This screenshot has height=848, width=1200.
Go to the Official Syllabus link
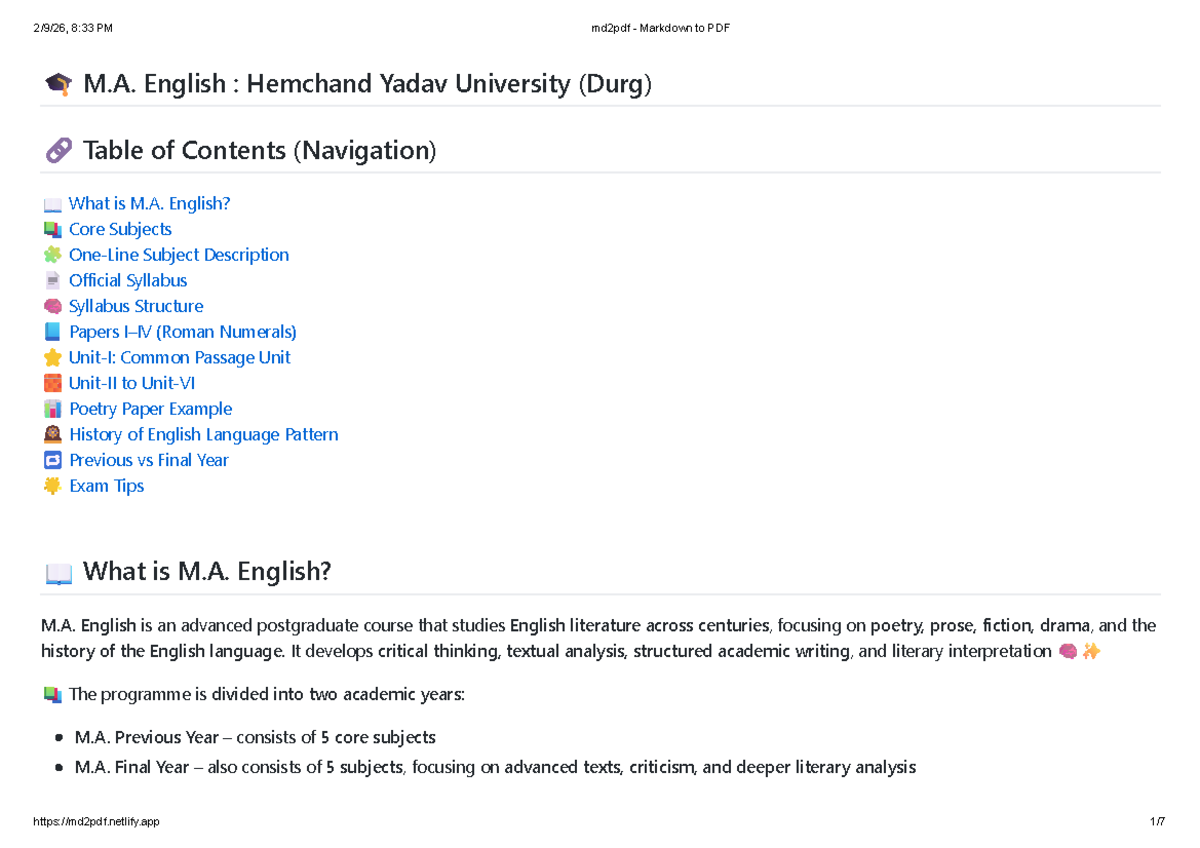click(x=128, y=281)
